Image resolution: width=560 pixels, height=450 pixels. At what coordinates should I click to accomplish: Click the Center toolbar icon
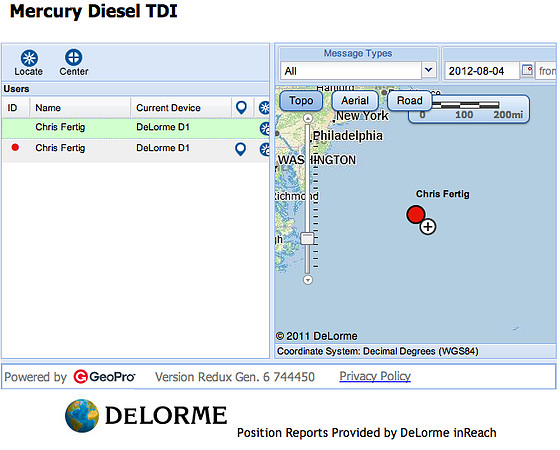click(74, 58)
